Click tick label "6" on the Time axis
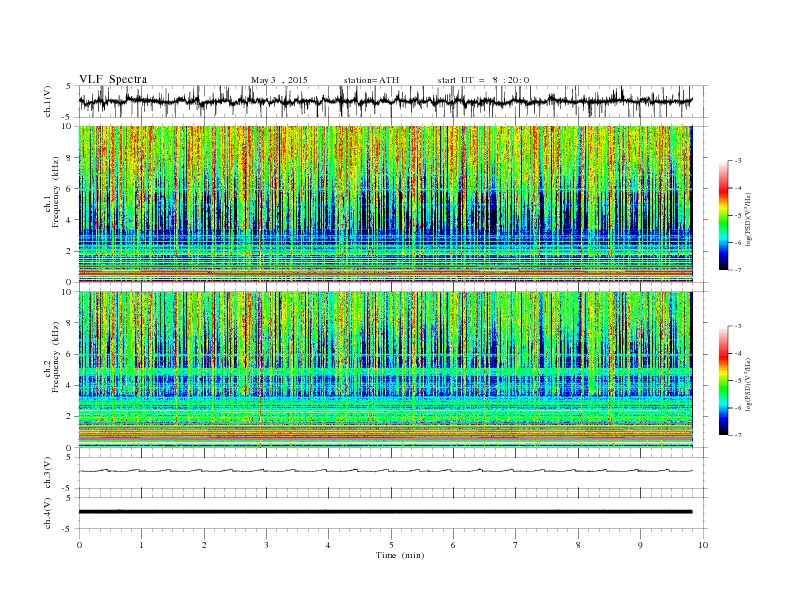The height and width of the screenshot is (612, 792). tap(453, 545)
